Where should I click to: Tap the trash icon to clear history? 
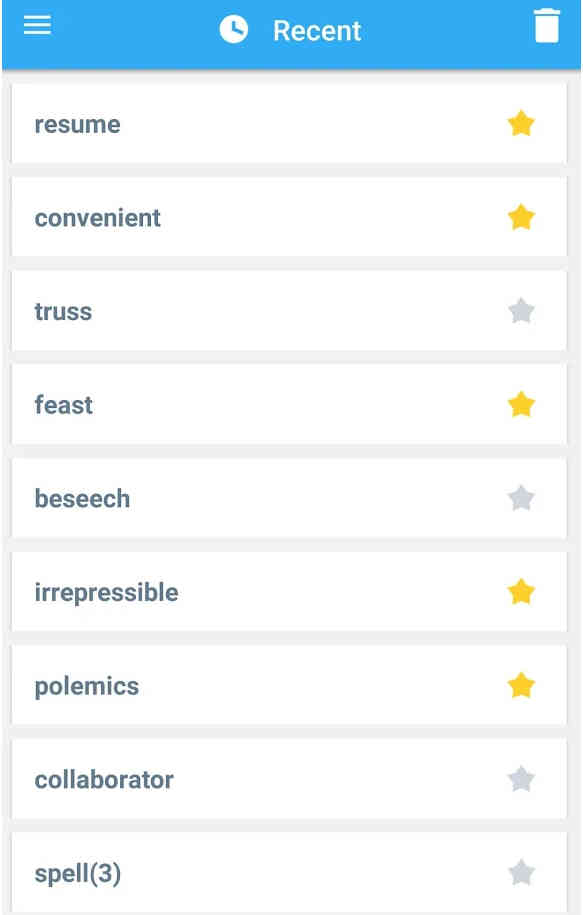click(x=547, y=26)
